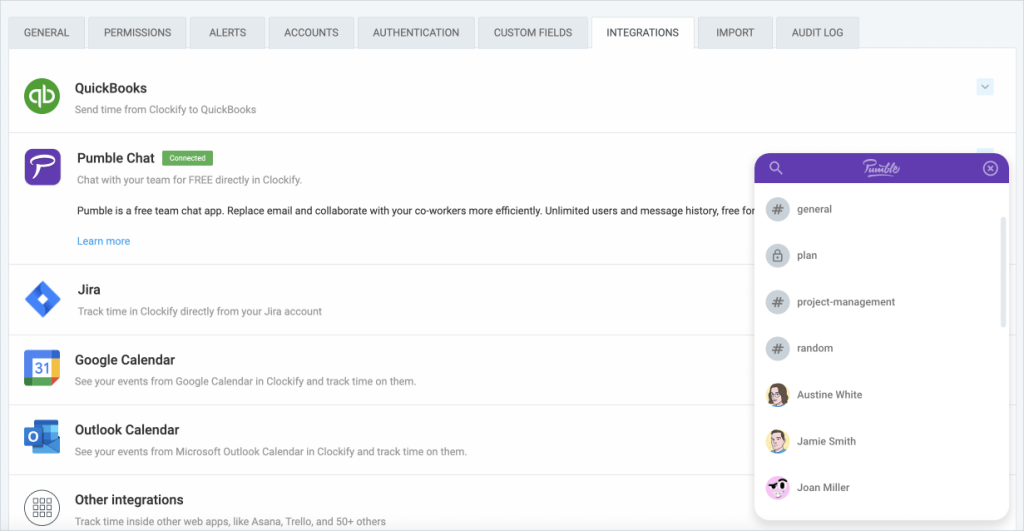Image resolution: width=1024 pixels, height=531 pixels.
Task: Open the Authentication tab
Action: point(416,33)
